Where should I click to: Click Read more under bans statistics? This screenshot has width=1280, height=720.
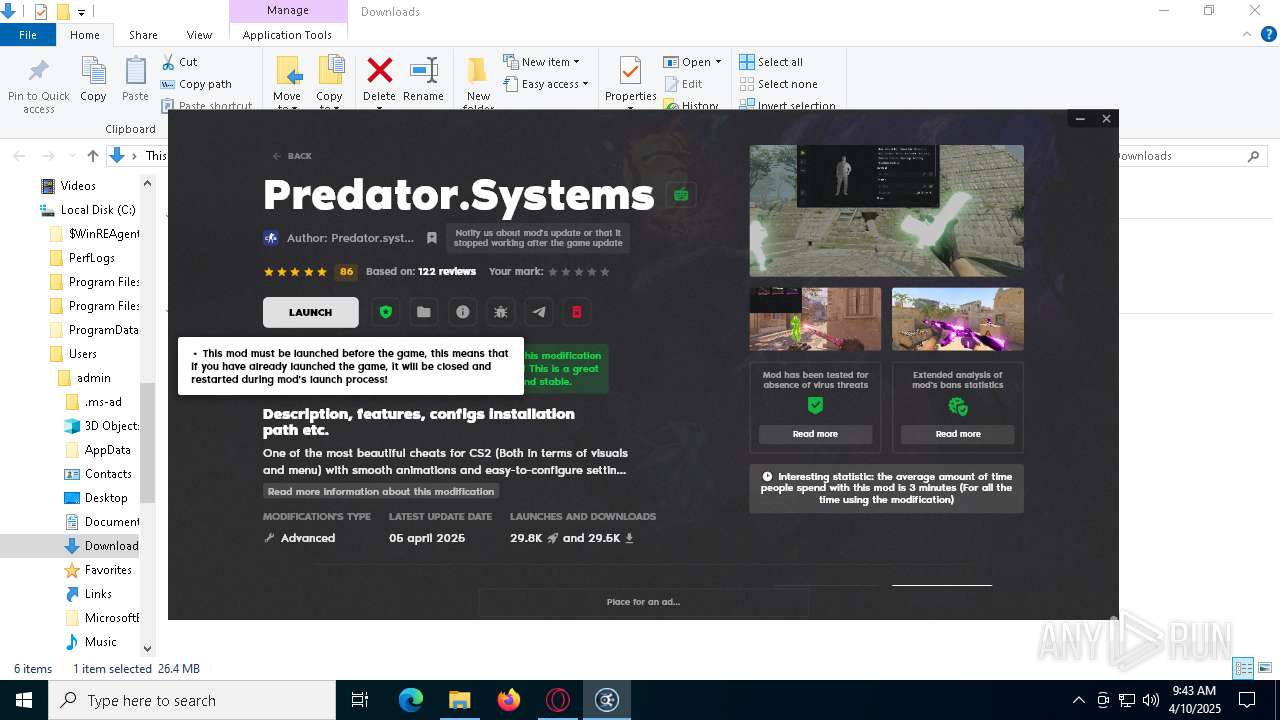[958, 434]
